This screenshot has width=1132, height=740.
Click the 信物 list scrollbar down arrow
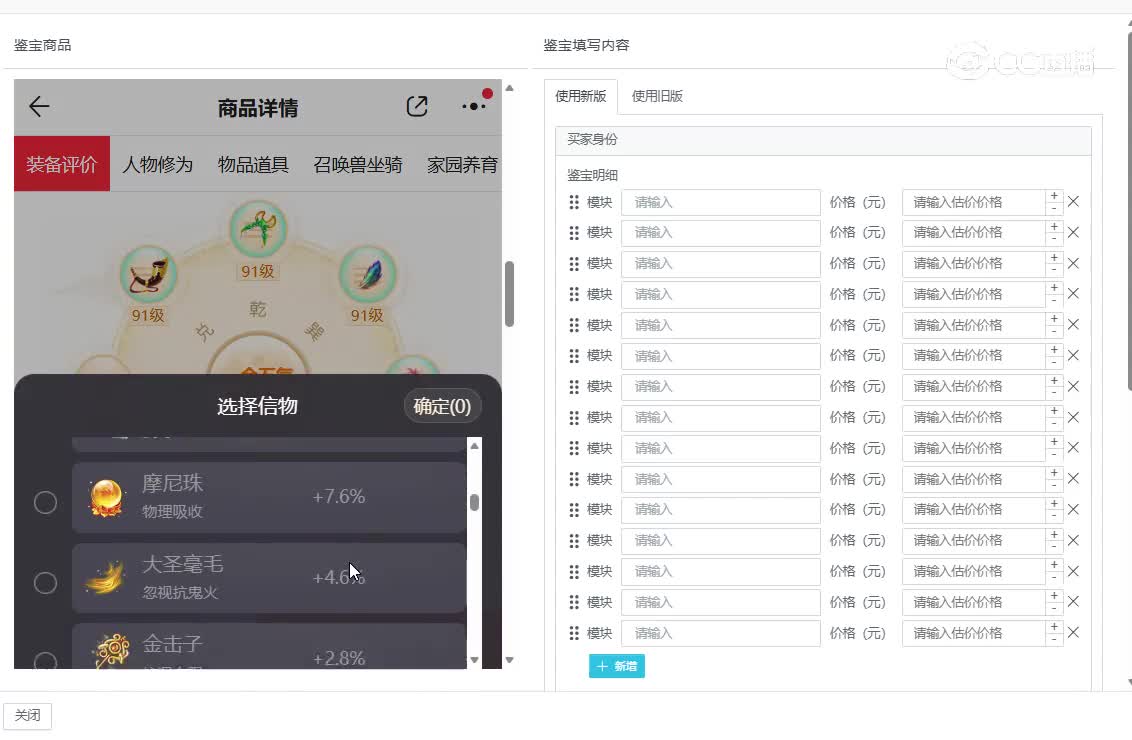coord(474,660)
